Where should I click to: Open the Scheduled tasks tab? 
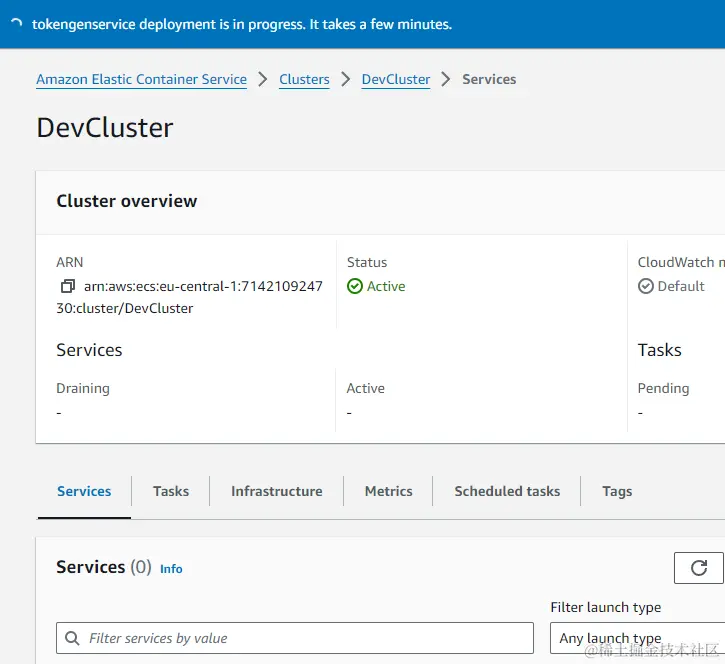click(x=507, y=491)
